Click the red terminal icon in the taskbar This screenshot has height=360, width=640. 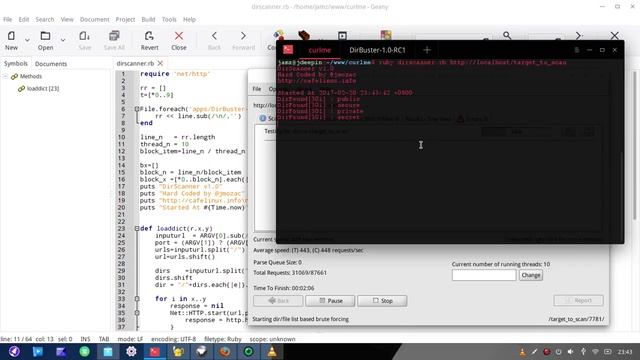click(x=155, y=351)
